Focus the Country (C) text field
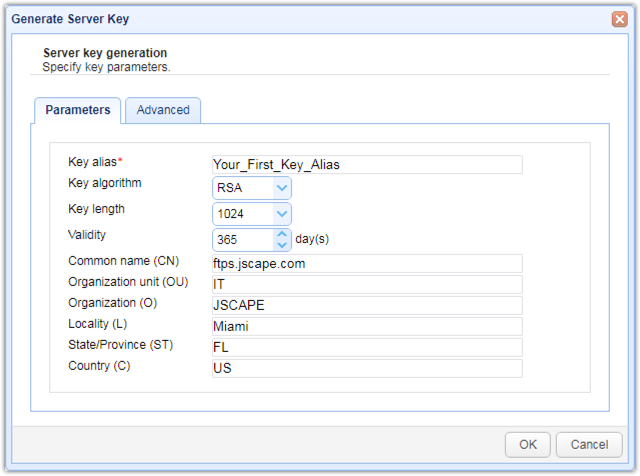640x476 pixels. (x=367, y=369)
